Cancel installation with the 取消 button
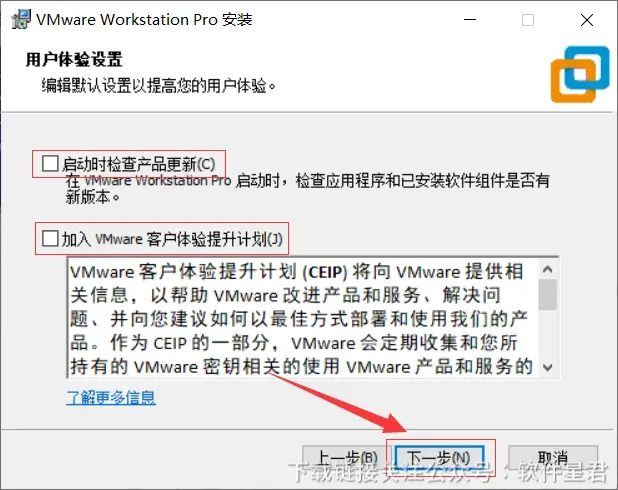 [x=553, y=458]
